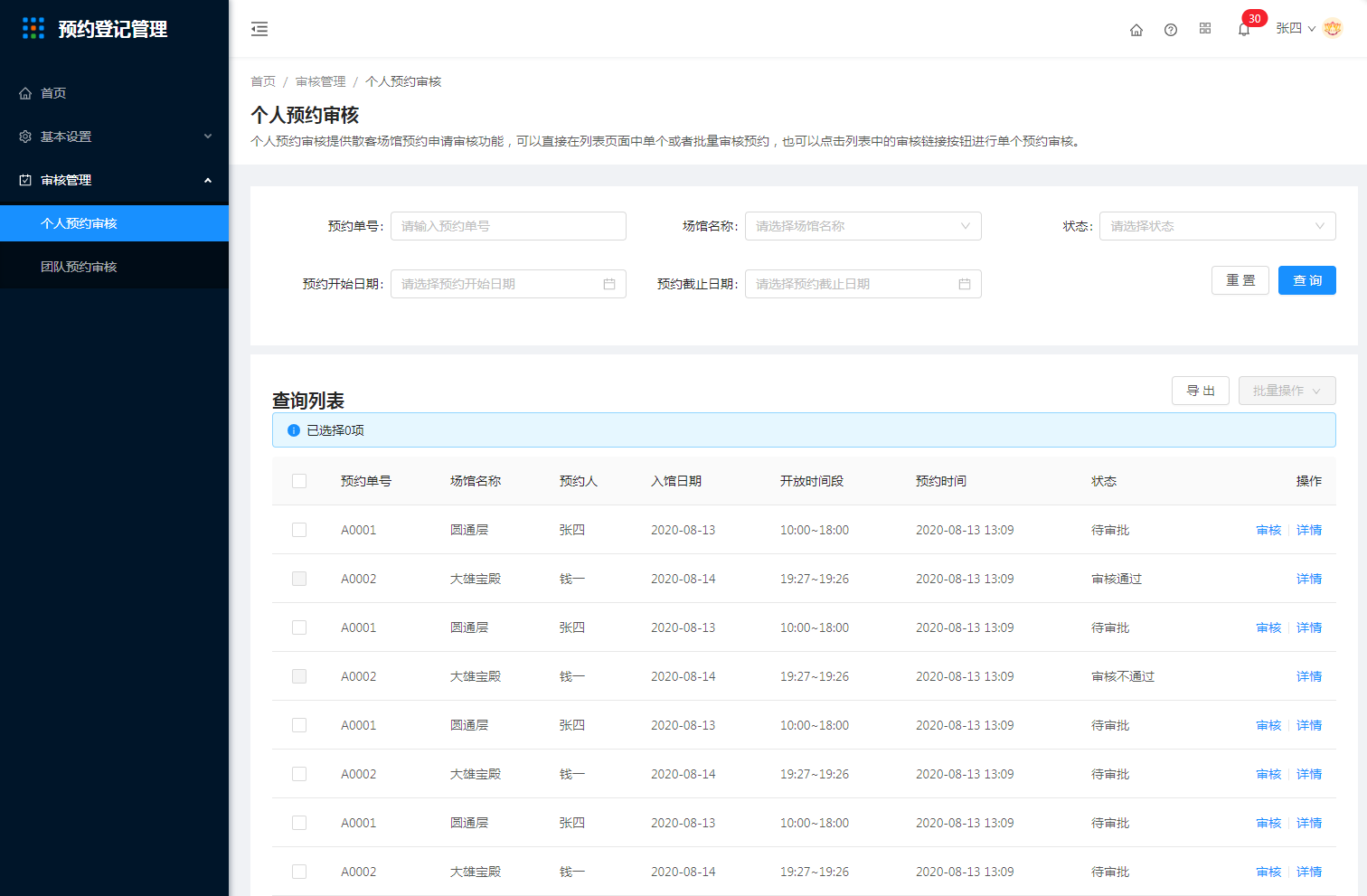Focus the 预约单号 input field
The image size is (1367, 896).
point(508,226)
